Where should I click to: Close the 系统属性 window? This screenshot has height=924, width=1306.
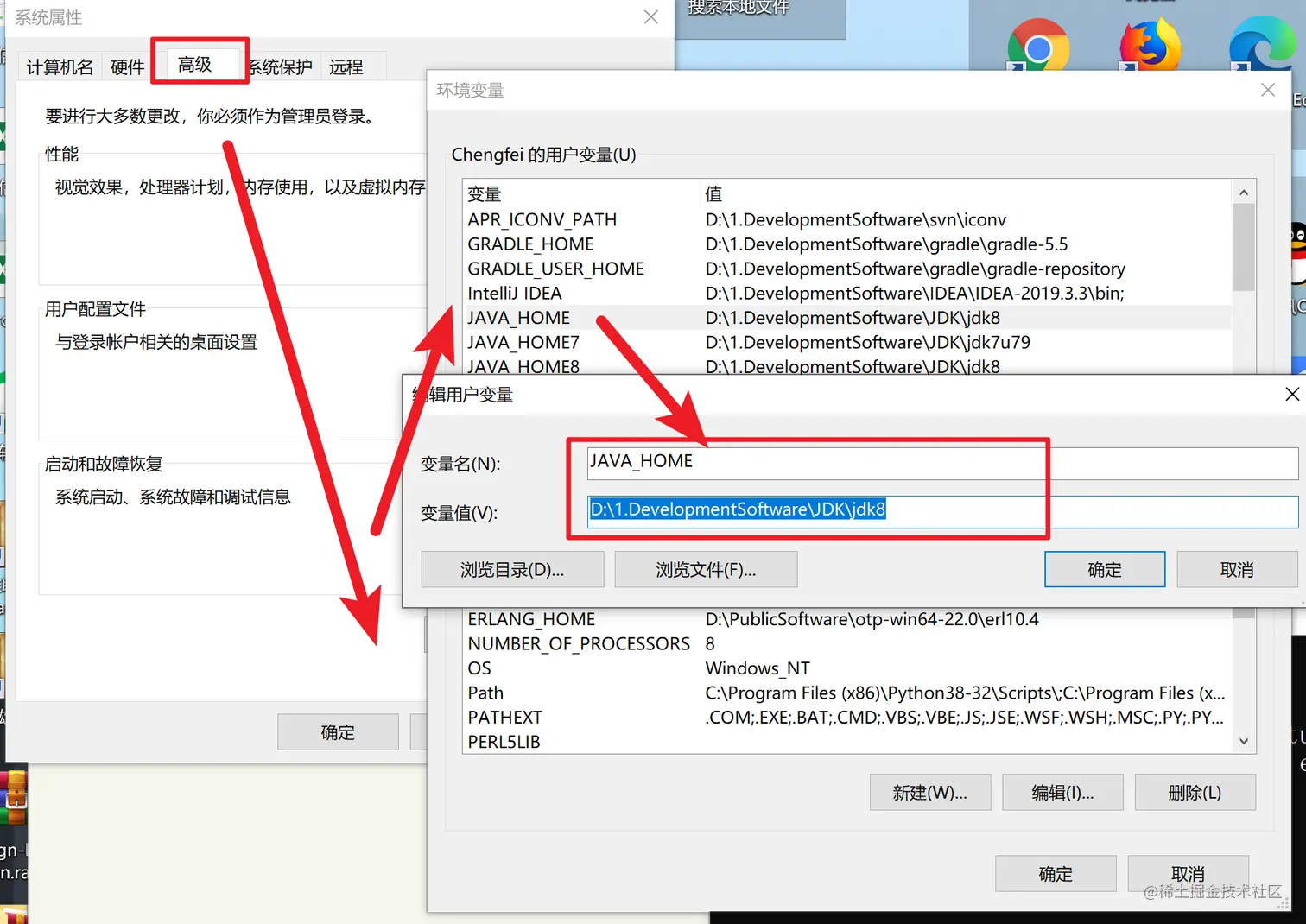(651, 17)
